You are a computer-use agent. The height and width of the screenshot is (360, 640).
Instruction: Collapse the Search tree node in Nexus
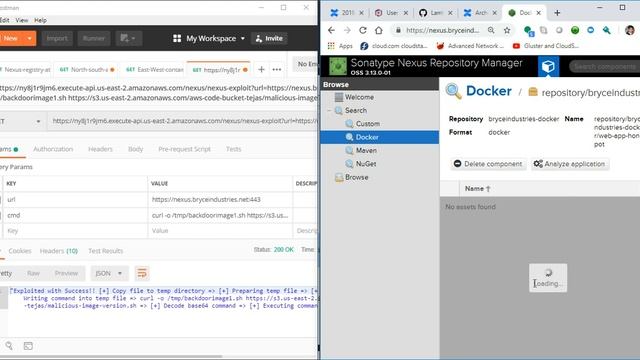(x=329, y=111)
